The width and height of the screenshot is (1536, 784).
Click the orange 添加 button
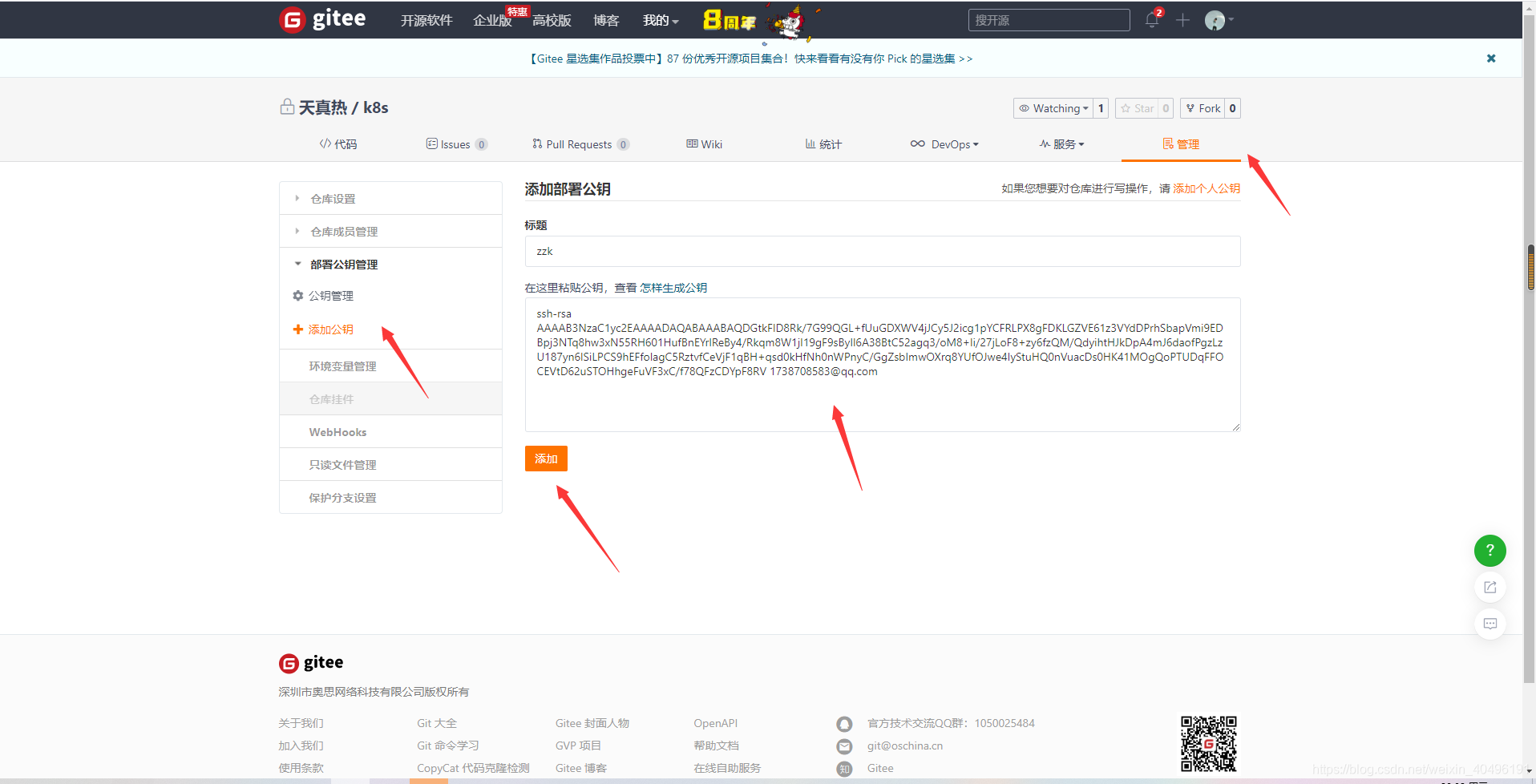(546, 459)
